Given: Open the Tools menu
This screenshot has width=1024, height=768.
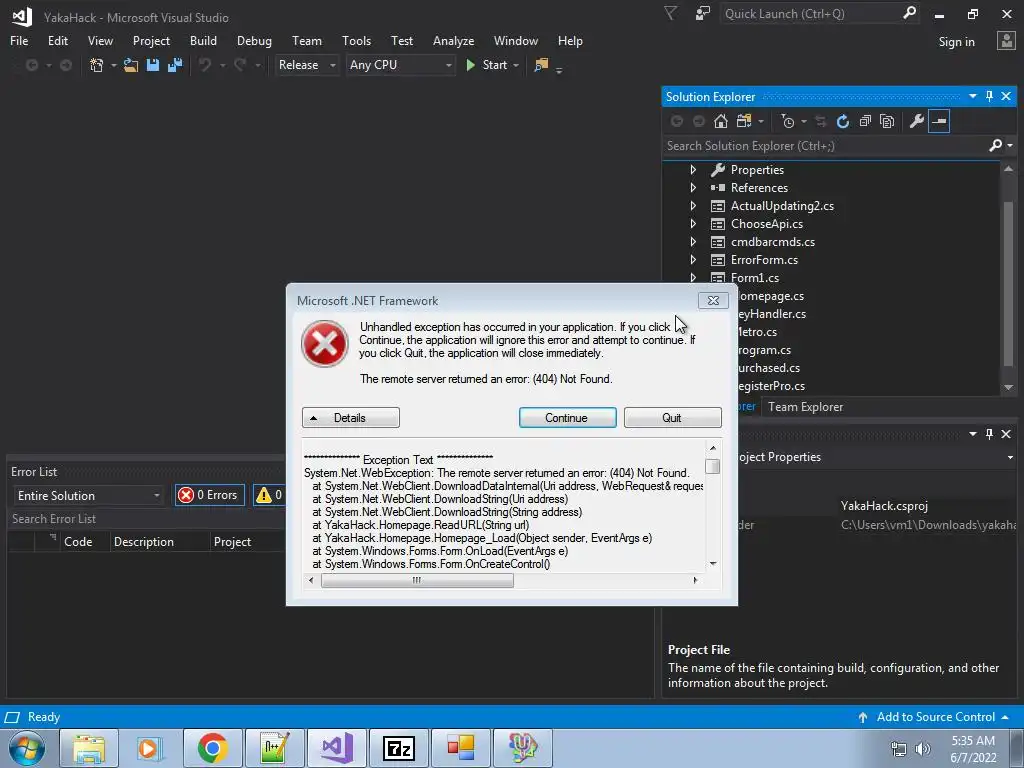Looking at the screenshot, I should (357, 40).
